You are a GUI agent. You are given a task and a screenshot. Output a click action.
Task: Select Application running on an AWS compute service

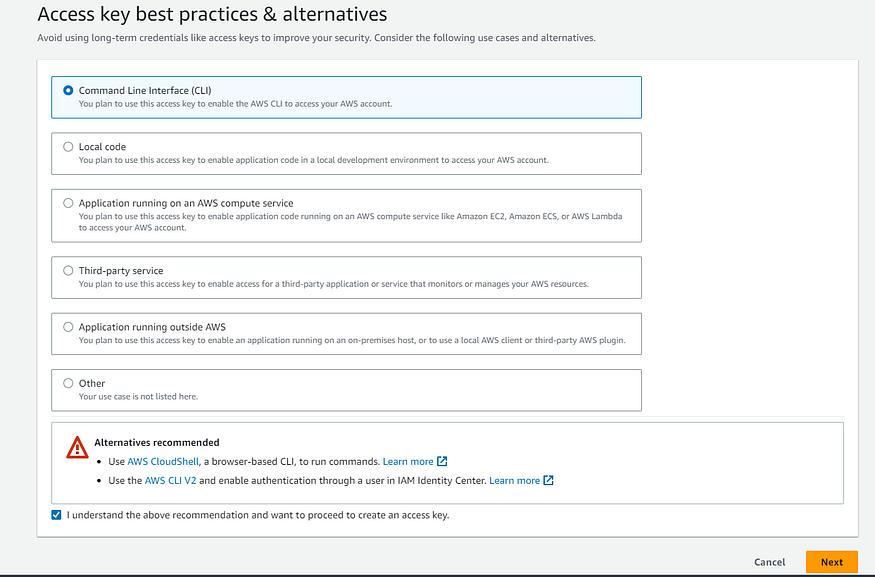68,203
